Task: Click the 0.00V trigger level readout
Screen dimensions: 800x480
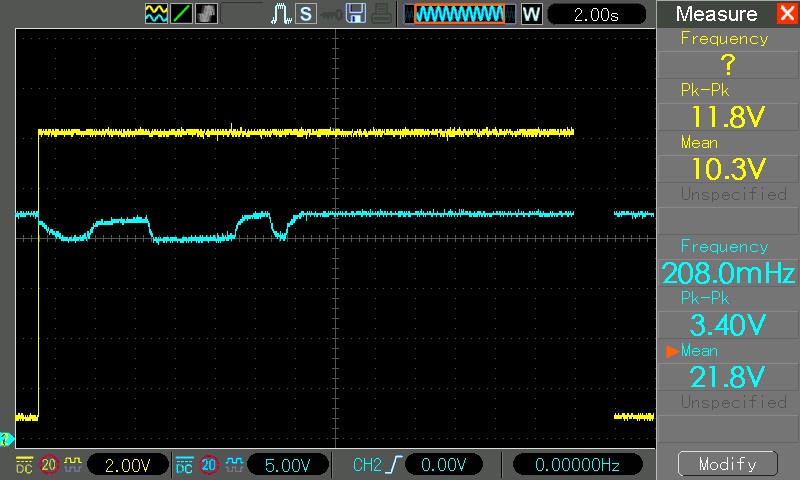Action: click(443, 465)
